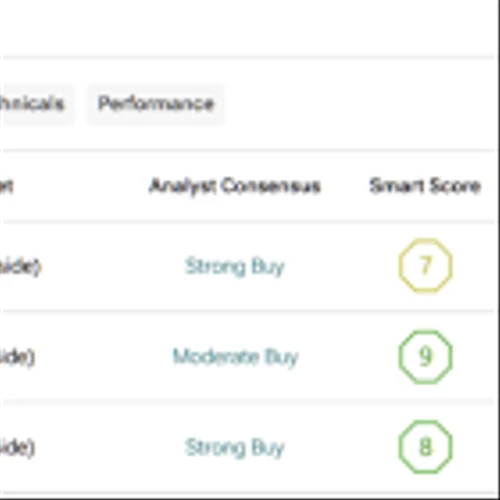Click the Moderate Buy consensus link

(235, 357)
